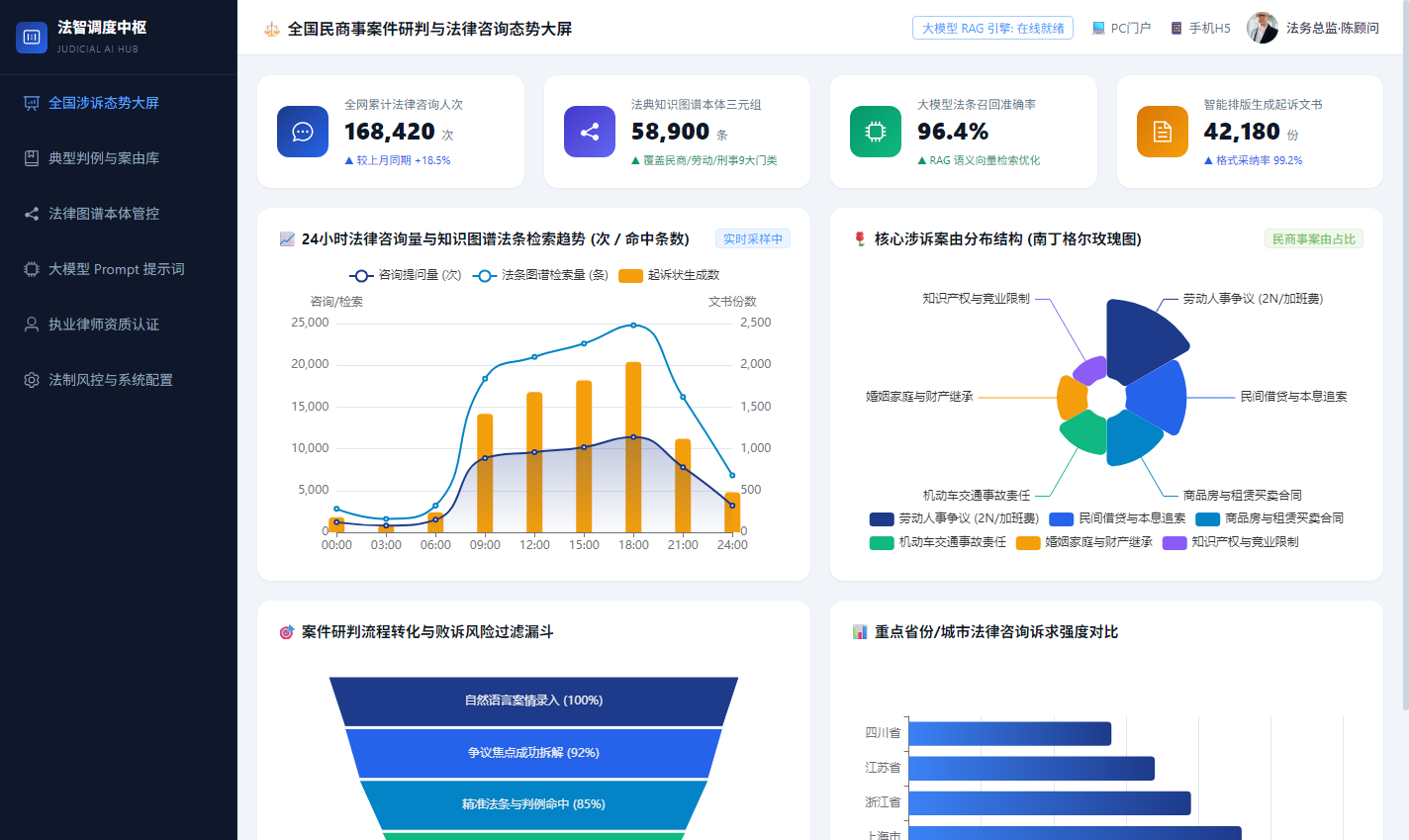Click the 法制风控与系统配置 gear icon
1409x840 pixels.
point(32,380)
